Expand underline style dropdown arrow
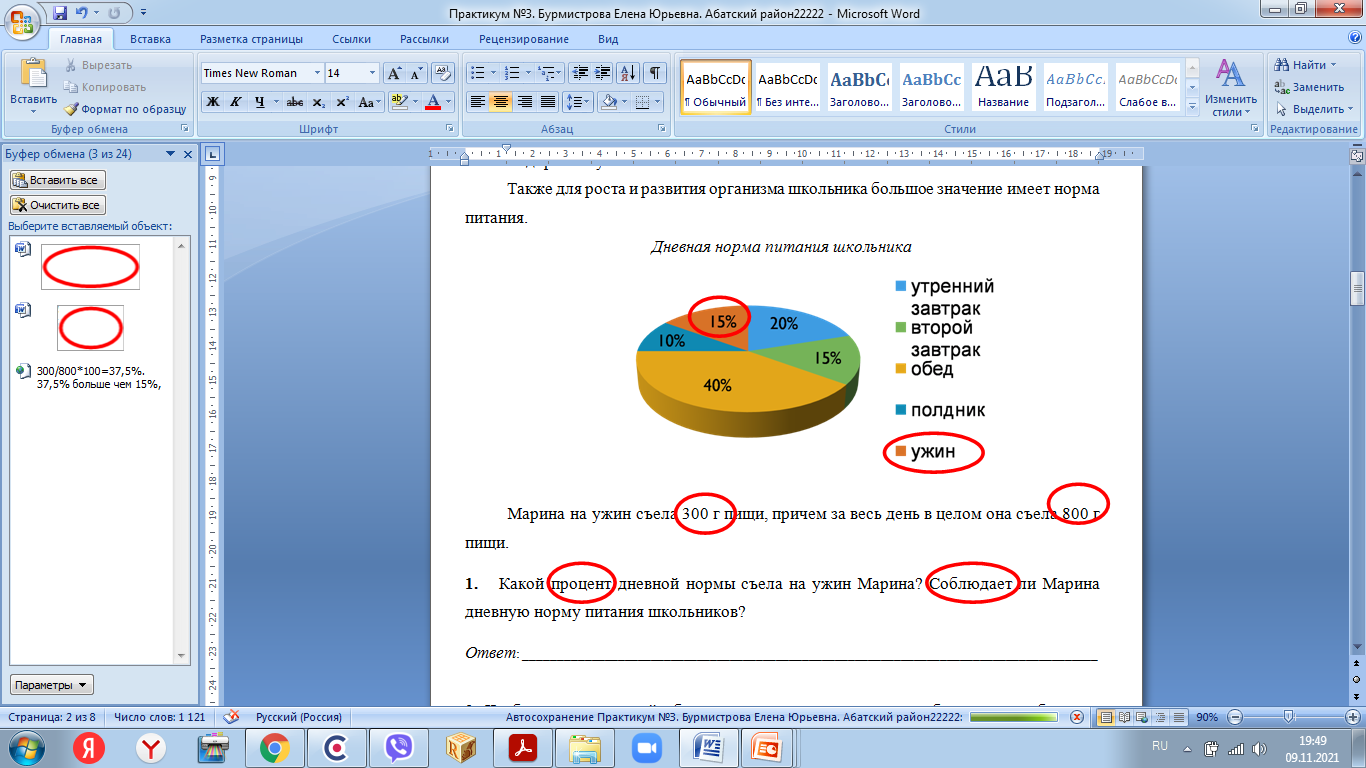This screenshot has width=1366, height=768. pos(275,102)
